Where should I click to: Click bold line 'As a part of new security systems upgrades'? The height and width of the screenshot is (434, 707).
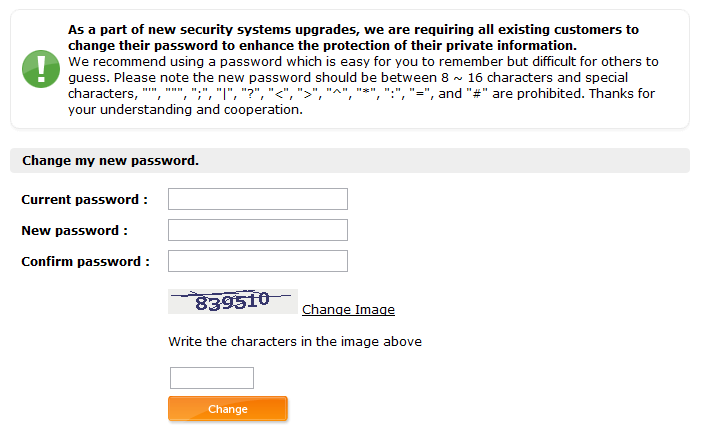pos(354,30)
